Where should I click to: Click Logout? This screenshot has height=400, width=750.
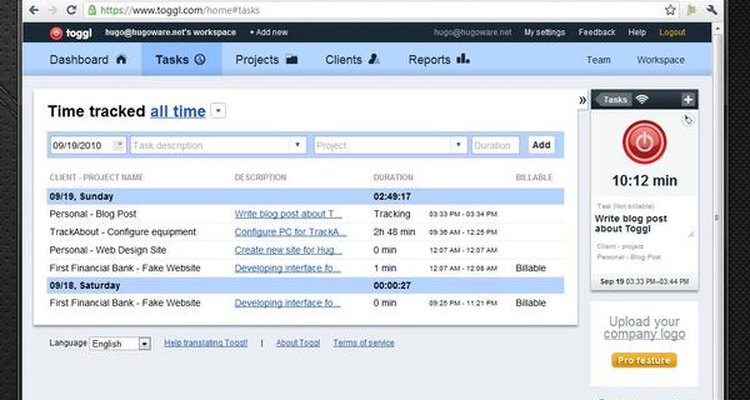[x=672, y=33]
